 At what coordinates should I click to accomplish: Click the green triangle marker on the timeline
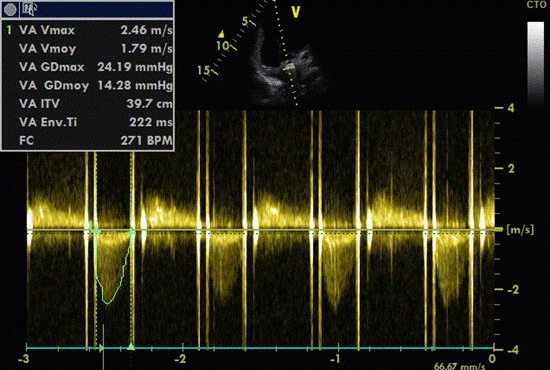tap(131, 347)
